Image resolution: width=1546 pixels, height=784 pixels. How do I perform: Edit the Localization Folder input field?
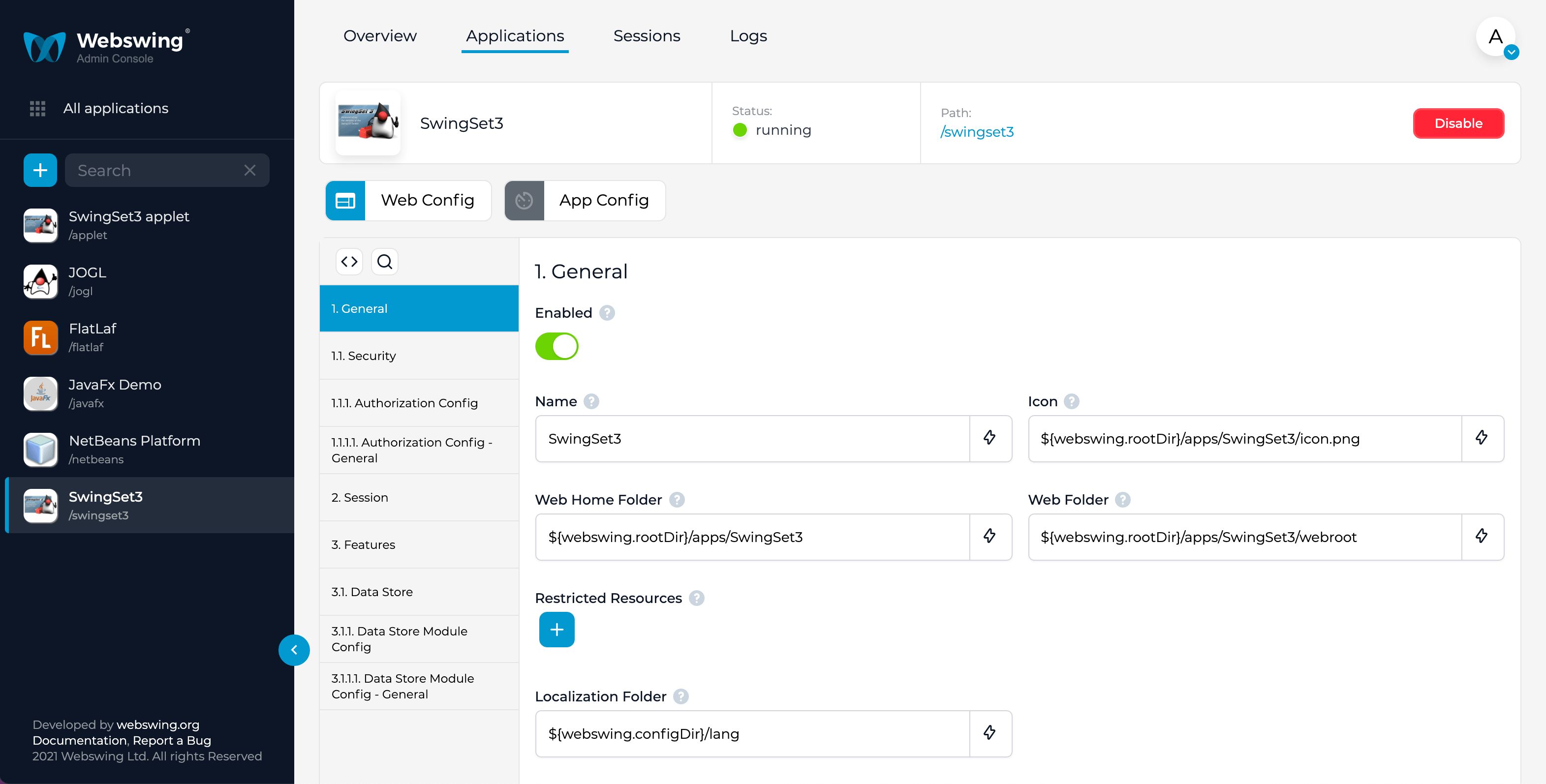tap(753, 734)
